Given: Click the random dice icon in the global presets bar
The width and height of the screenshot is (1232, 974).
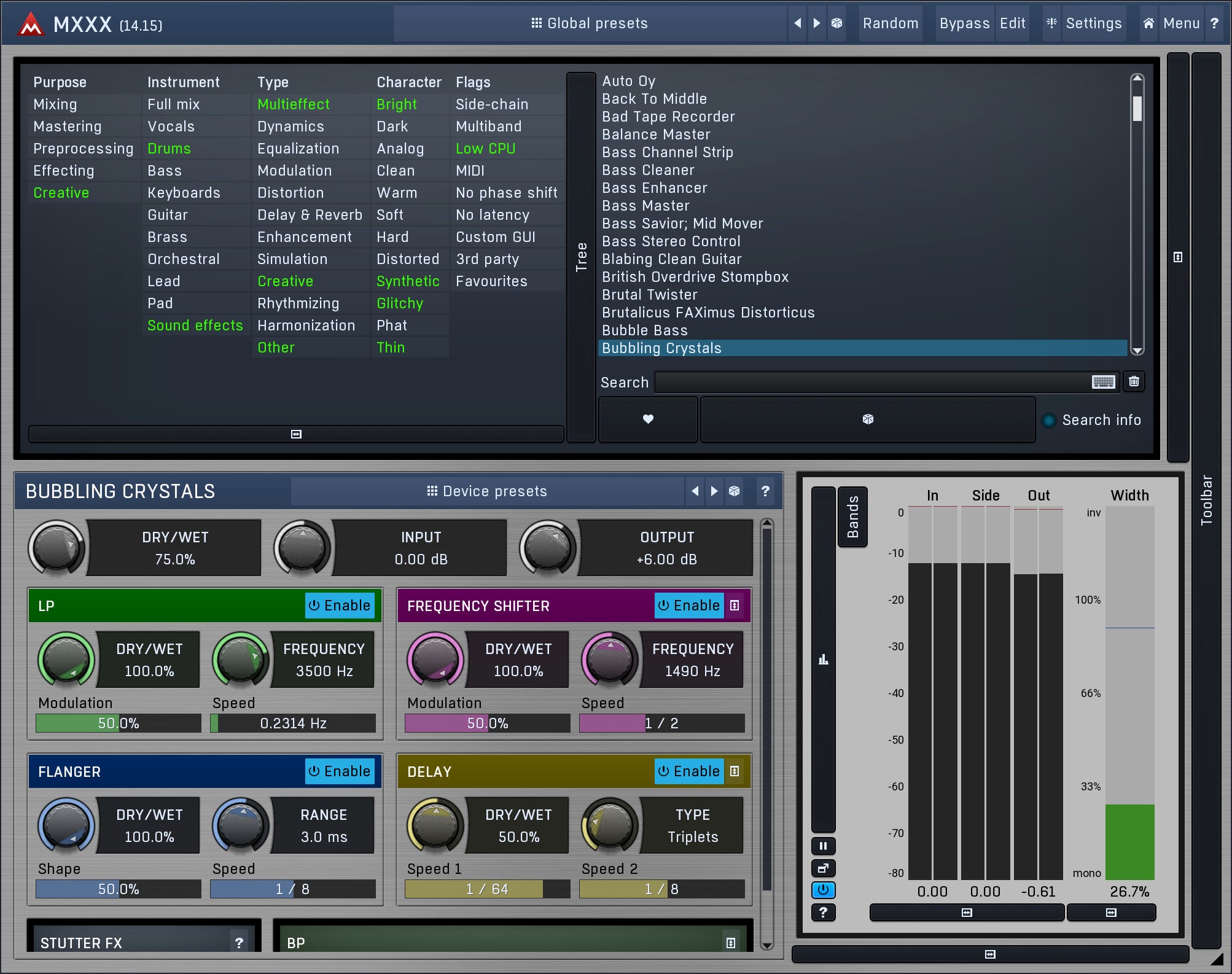Looking at the screenshot, I should point(836,23).
